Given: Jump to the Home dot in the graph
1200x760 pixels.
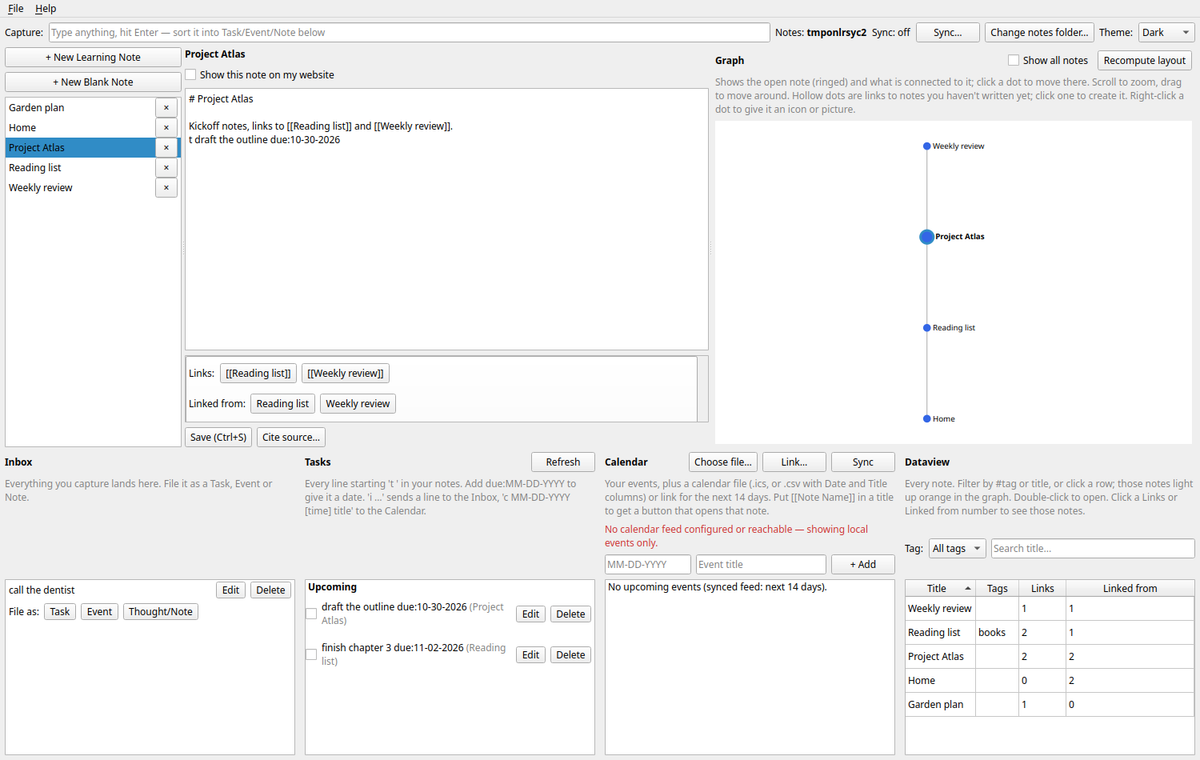Looking at the screenshot, I should pos(927,419).
